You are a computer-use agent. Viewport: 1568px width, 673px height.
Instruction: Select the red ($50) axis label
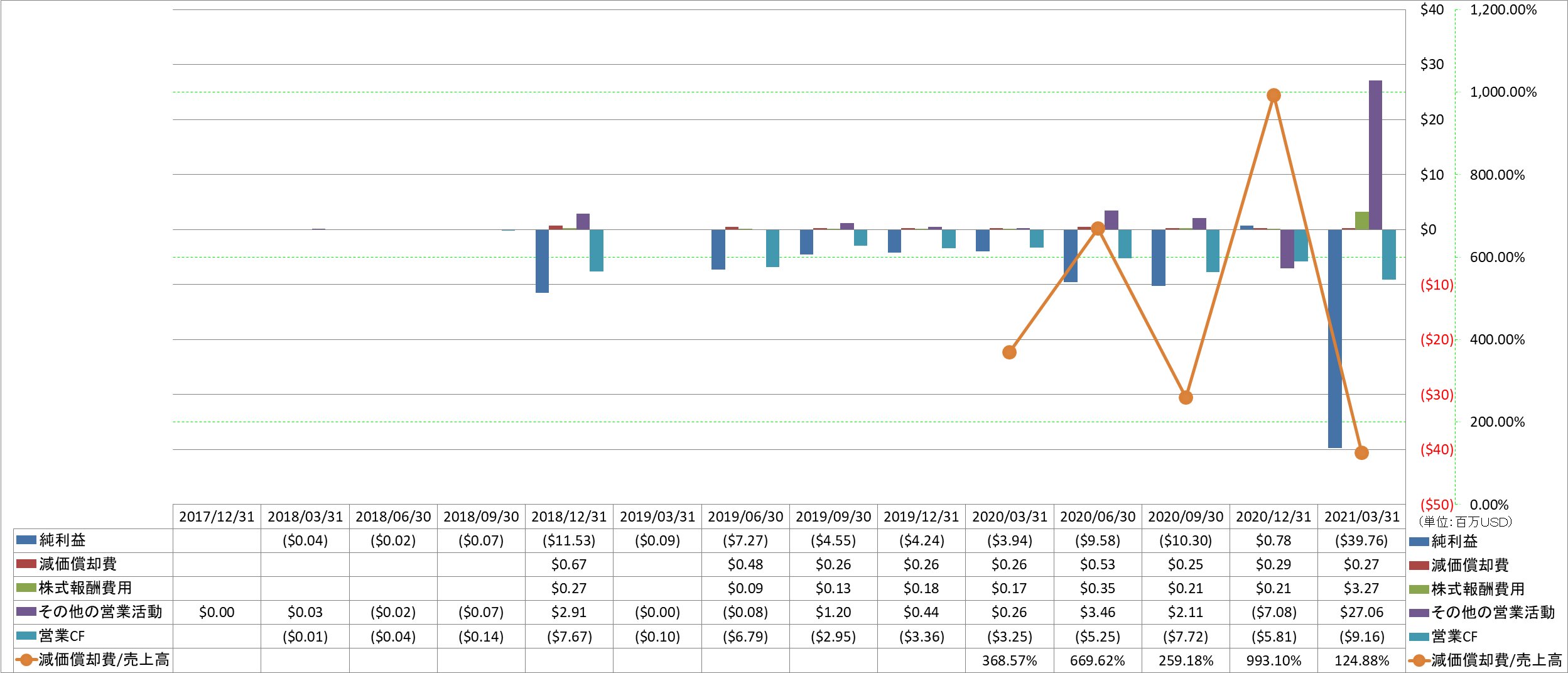(1437, 505)
